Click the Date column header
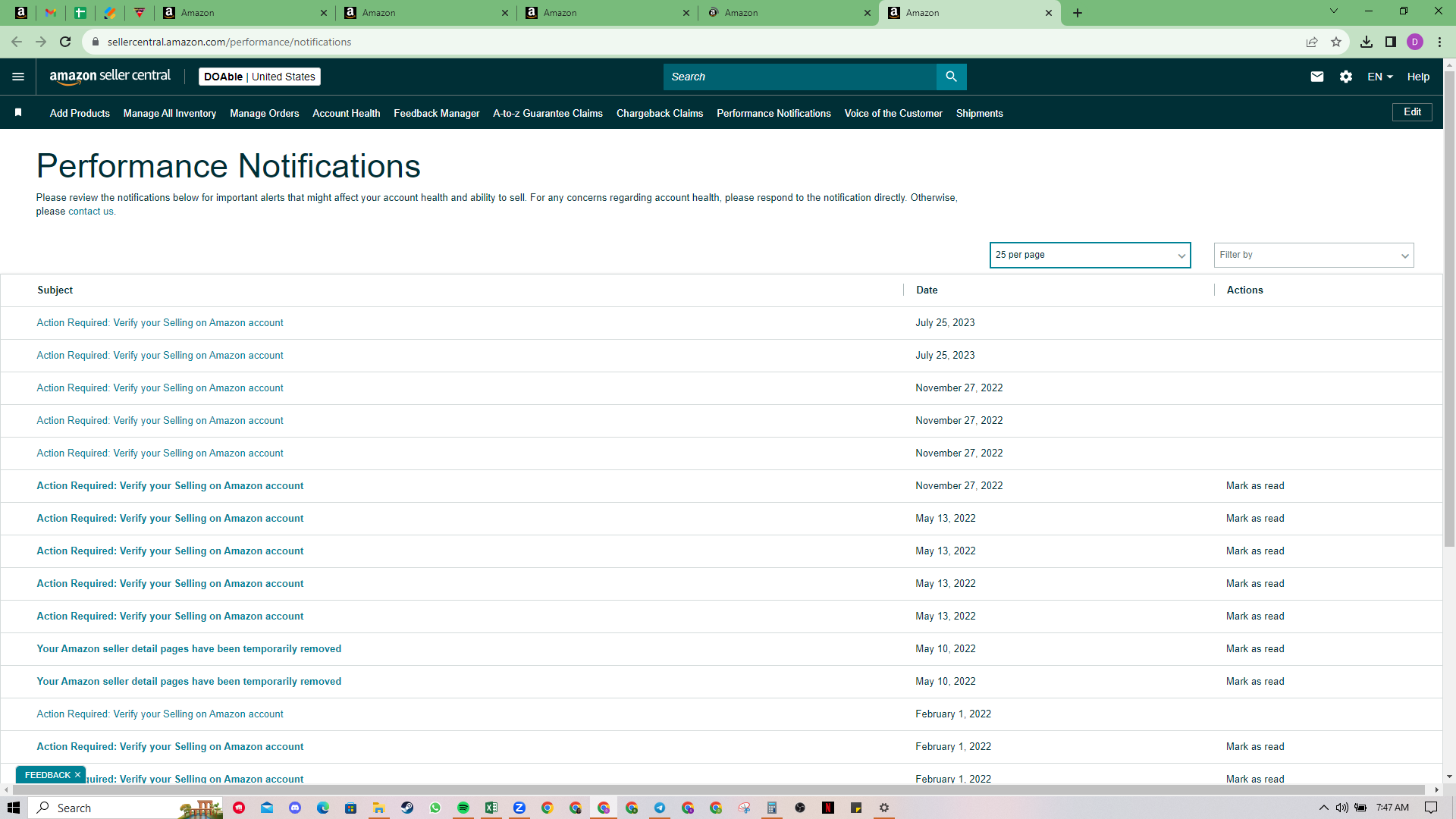Image resolution: width=1456 pixels, height=819 pixels. tap(927, 290)
